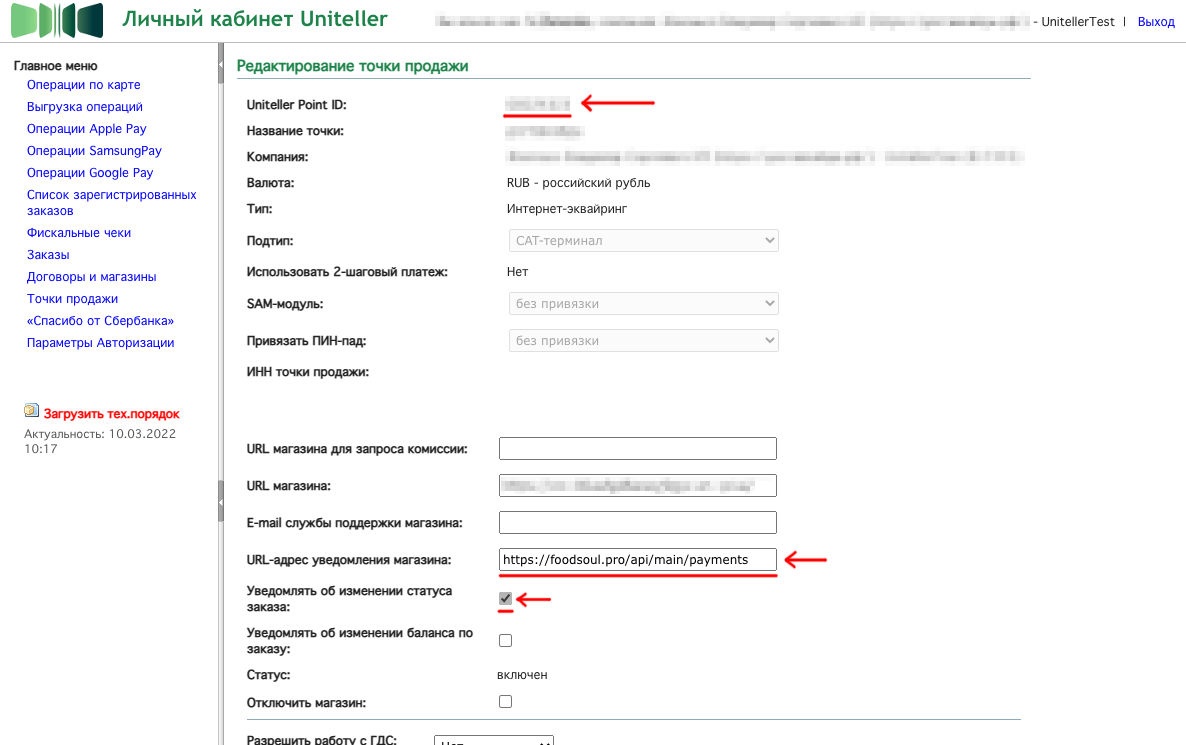Image resolution: width=1186 pixels, height=745 pixels.
Task: Select Фискальные чеки menu entry
Action: pyautogui.click(x=79, y=233)
